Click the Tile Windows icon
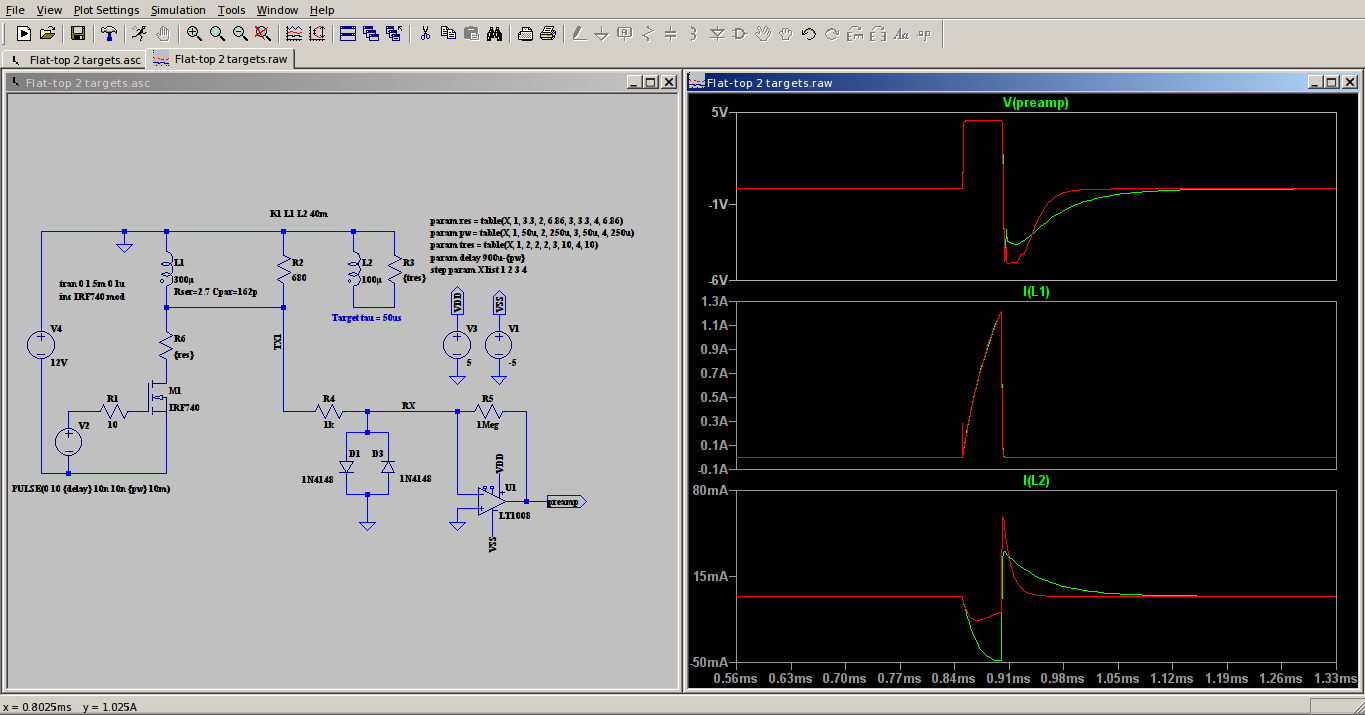The width and height of the screenshot is (1365, 715). pos(348,33)
